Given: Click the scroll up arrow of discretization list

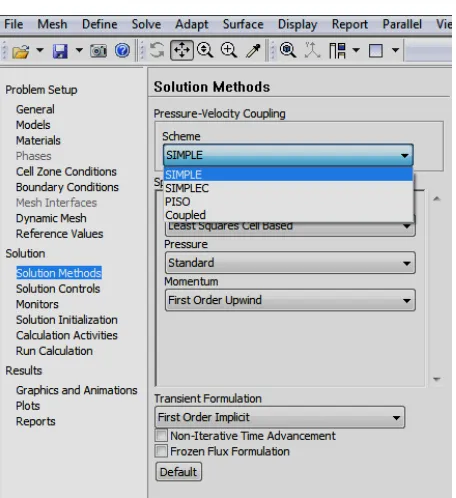Looking at the screenshot, I should tap(437, 199).
